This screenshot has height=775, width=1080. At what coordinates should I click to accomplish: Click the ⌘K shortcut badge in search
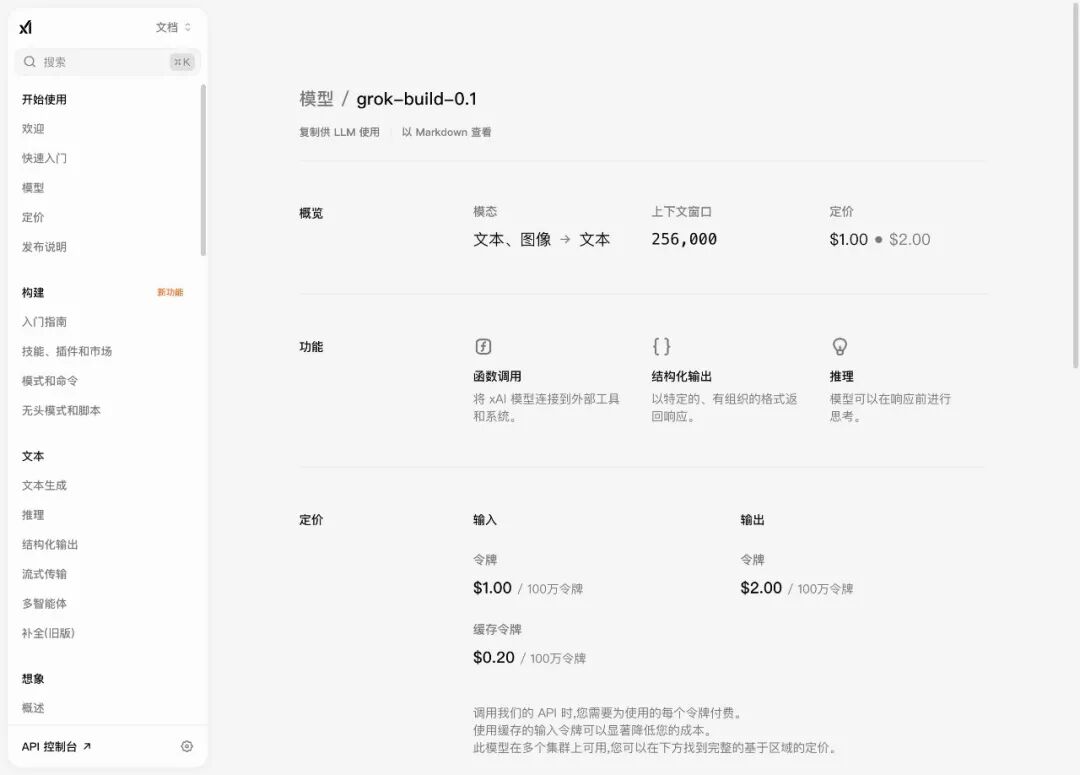(182, 62)
